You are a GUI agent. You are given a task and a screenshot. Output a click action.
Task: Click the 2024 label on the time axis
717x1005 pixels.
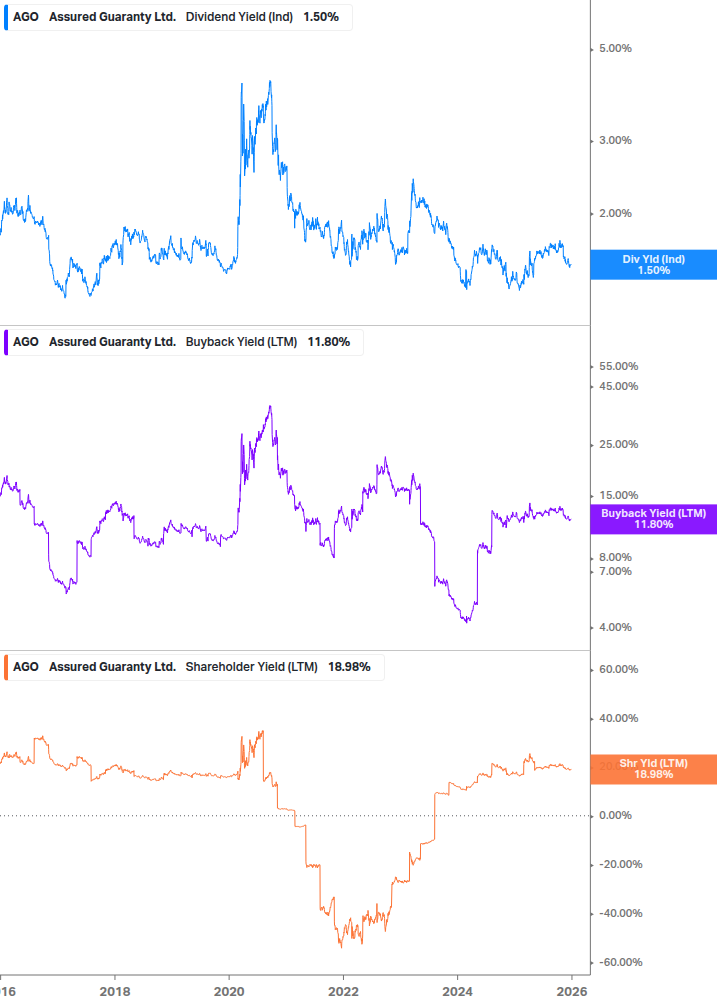(457, 992)
